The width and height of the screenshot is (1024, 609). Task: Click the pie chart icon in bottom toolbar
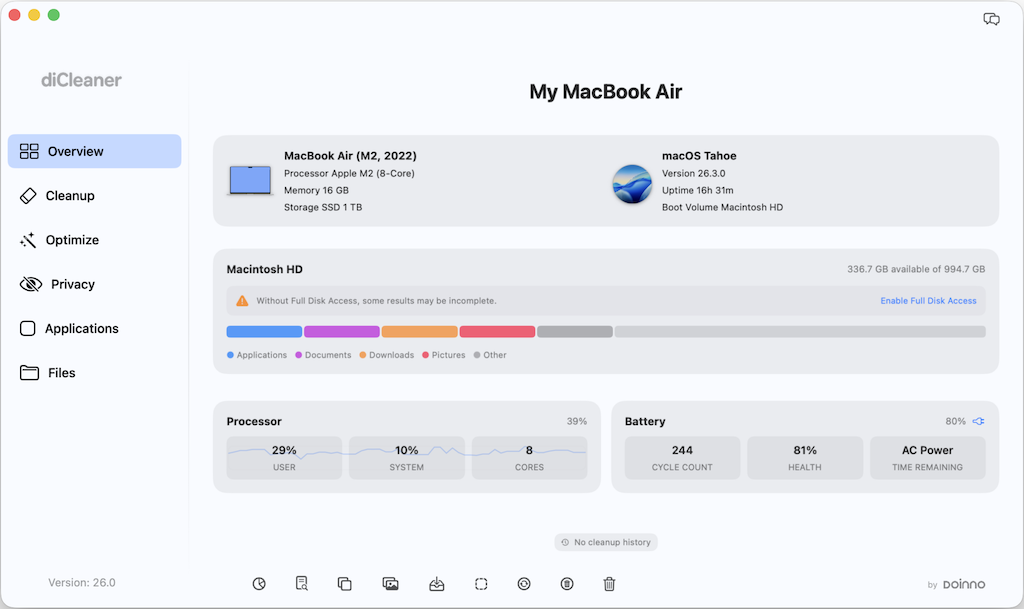pos(259,584)
